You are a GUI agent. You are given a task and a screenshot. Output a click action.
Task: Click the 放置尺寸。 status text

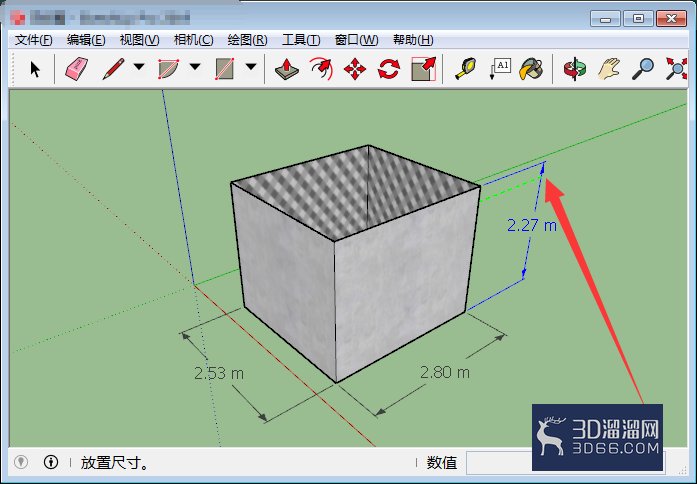[115, 463]
